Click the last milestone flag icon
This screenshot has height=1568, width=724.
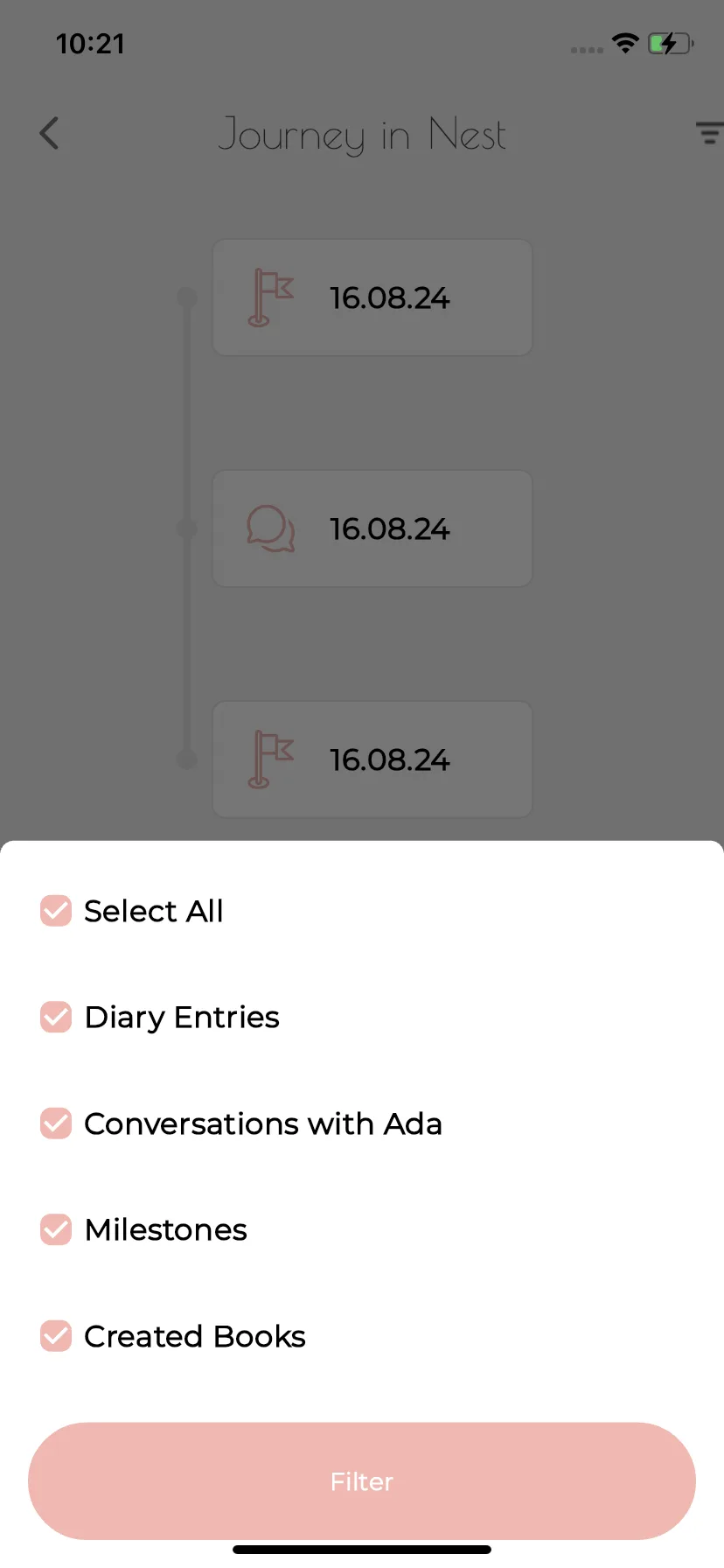point(270,759)
